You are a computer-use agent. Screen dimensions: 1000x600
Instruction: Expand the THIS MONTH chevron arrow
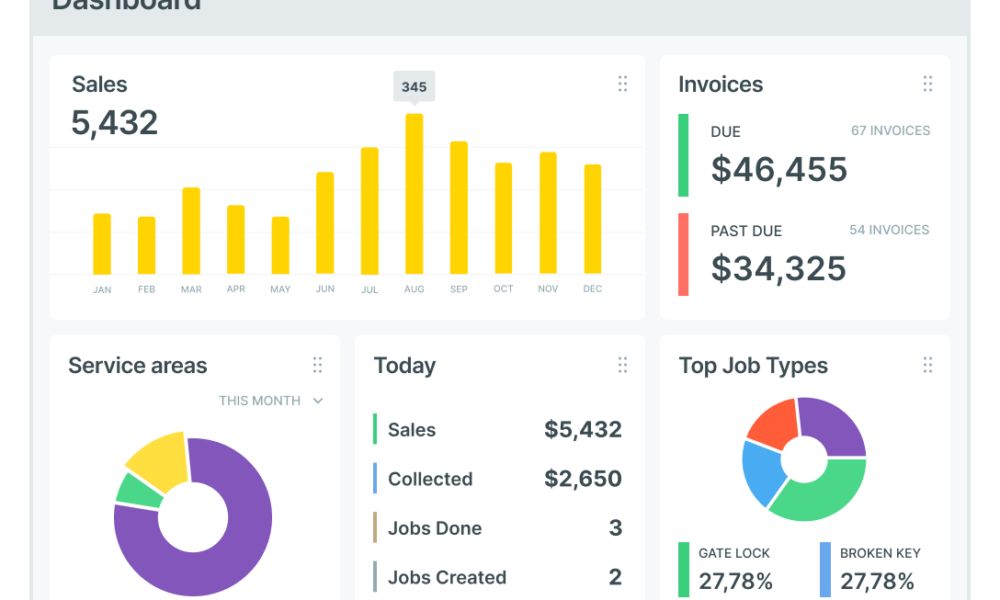click(318, 400)
